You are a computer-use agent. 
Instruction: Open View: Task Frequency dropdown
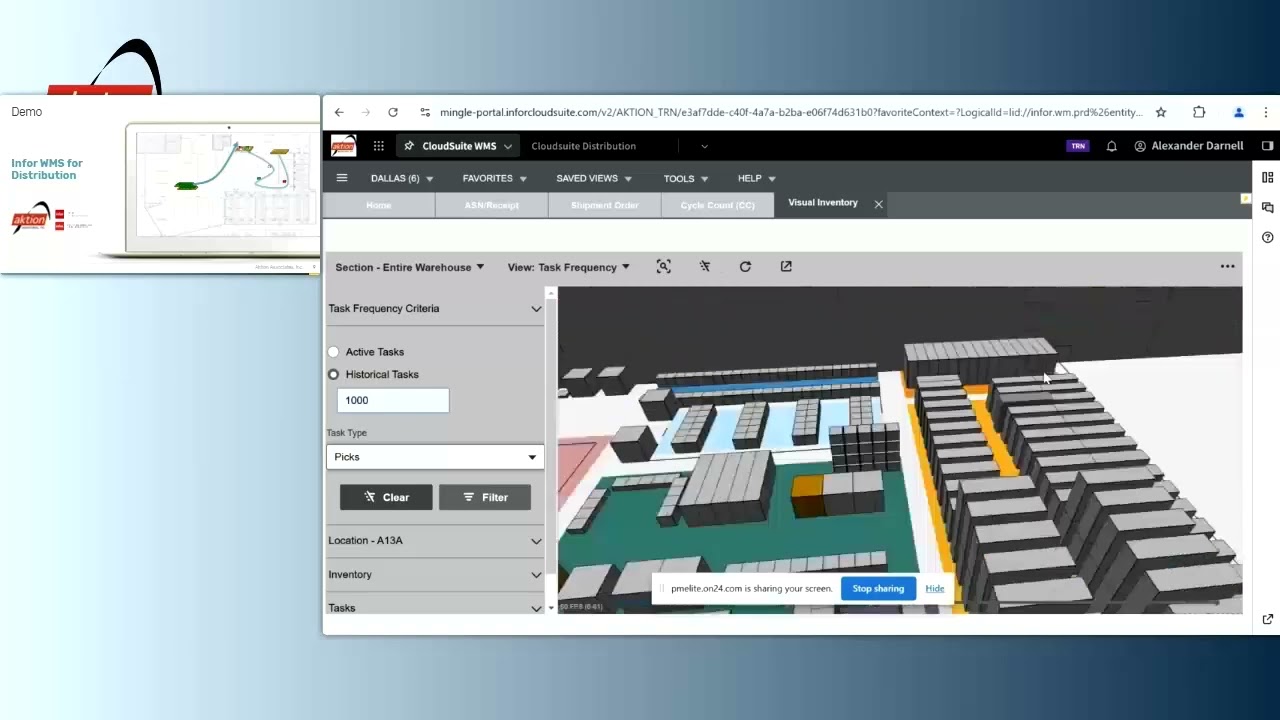569,267
